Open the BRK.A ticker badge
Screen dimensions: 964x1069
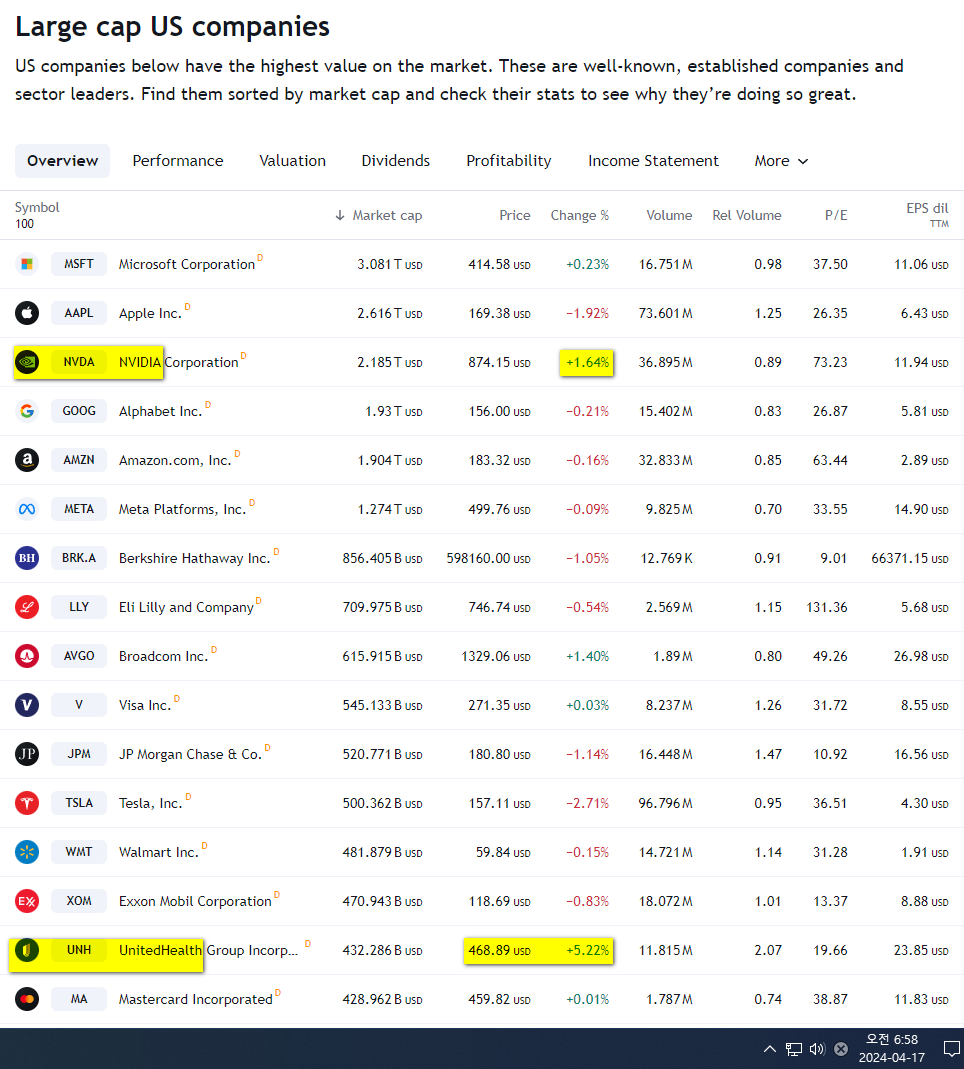pyautogui.click(x=79, y=558)
